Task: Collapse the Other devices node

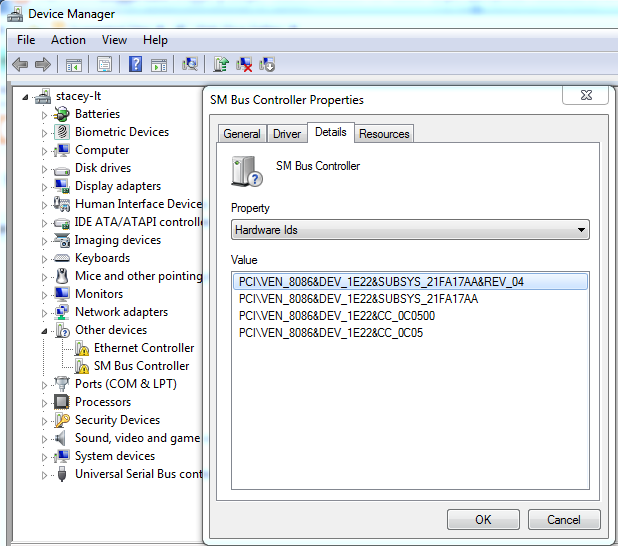Action: click(44, 331)
